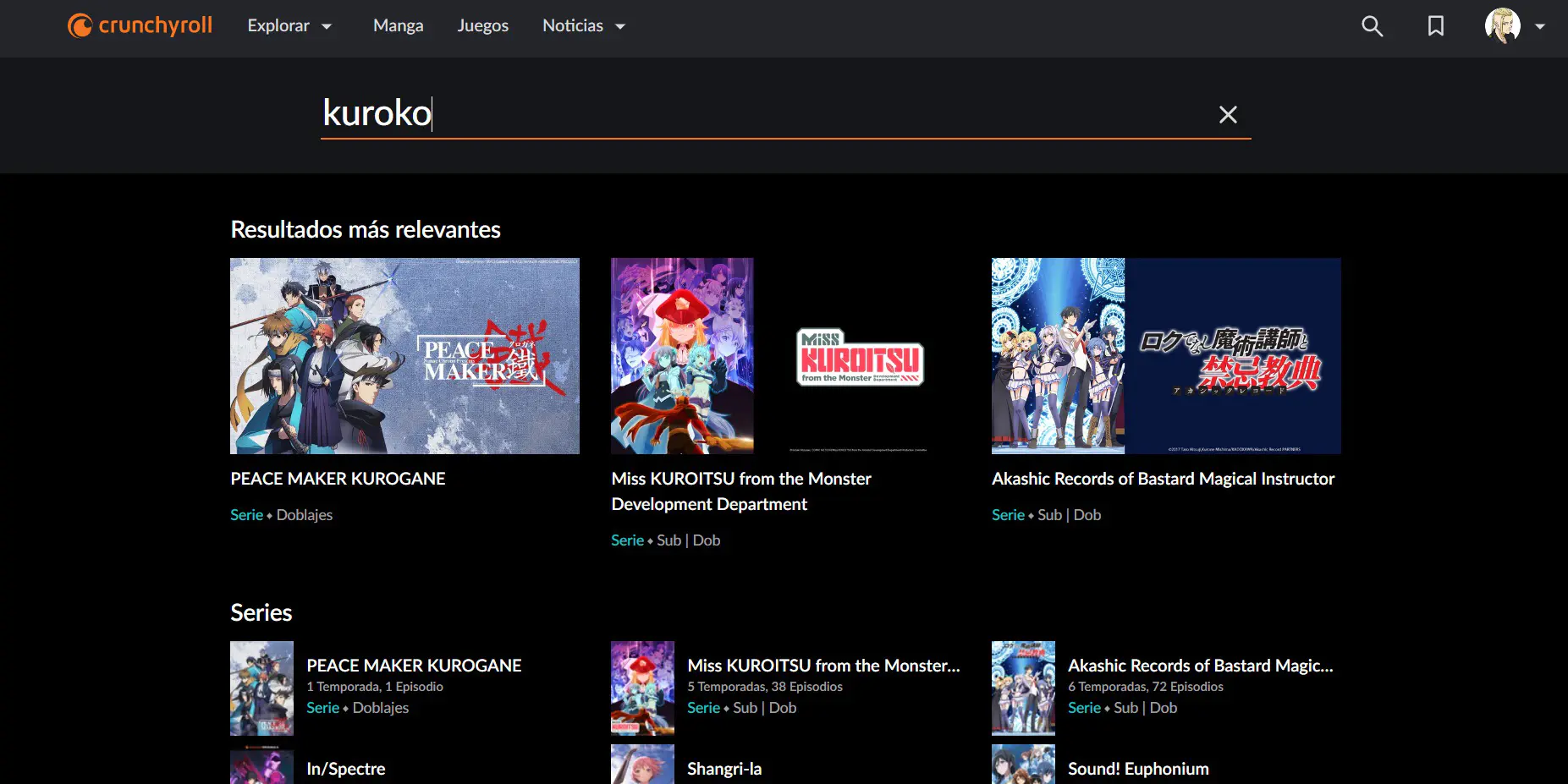Expand the Noticias dropdown menu
The image size is (1568, 784).
[x=584, y=26]
